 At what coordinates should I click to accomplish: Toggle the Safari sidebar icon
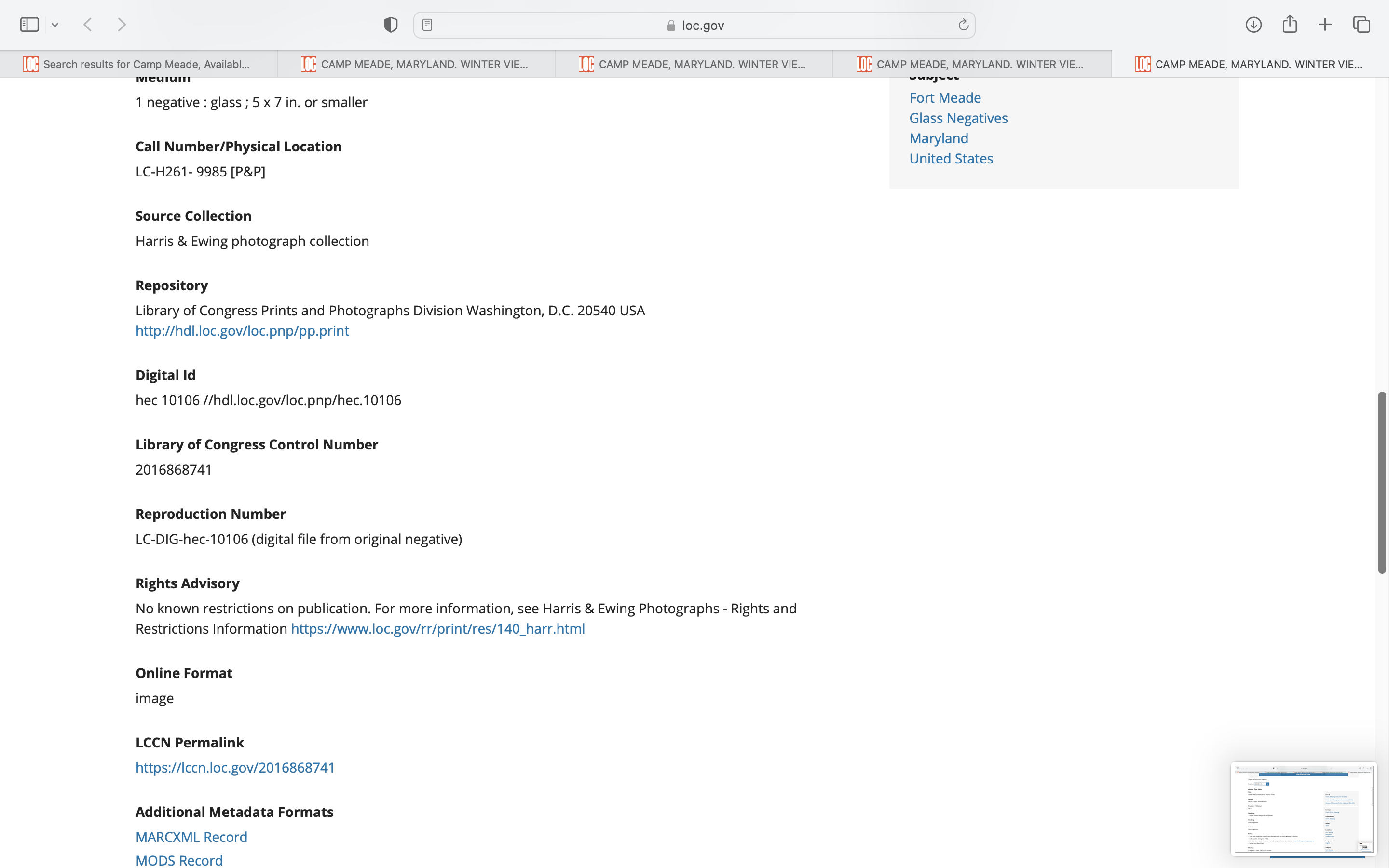click(x=29, y=25)
